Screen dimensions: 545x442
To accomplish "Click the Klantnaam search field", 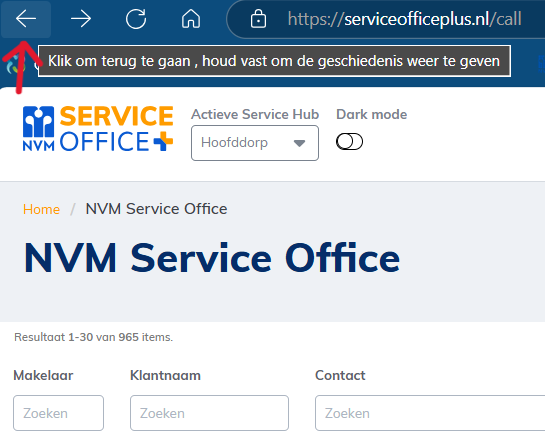I will 209,413.
